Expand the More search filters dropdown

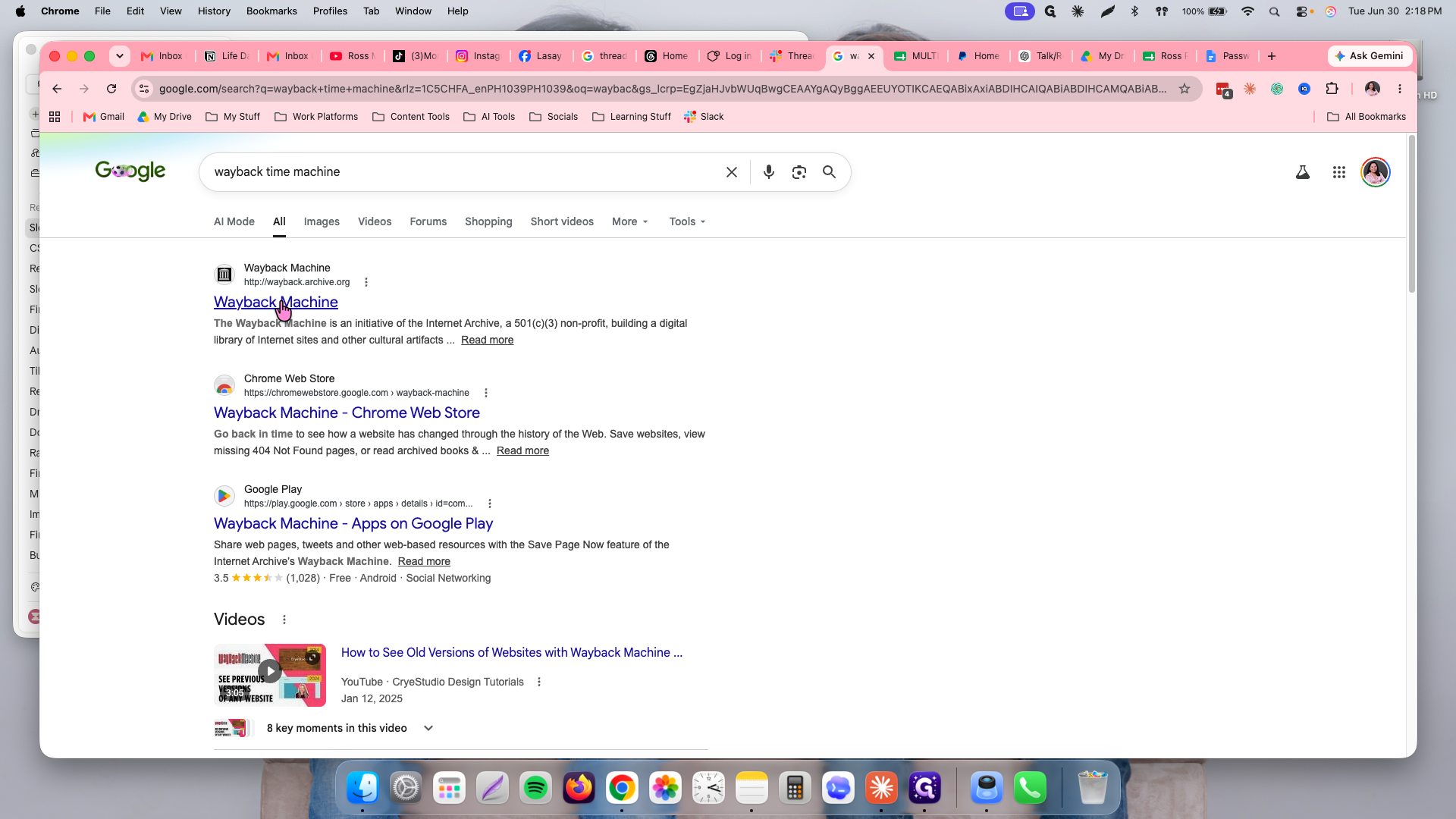coord(630,221)
